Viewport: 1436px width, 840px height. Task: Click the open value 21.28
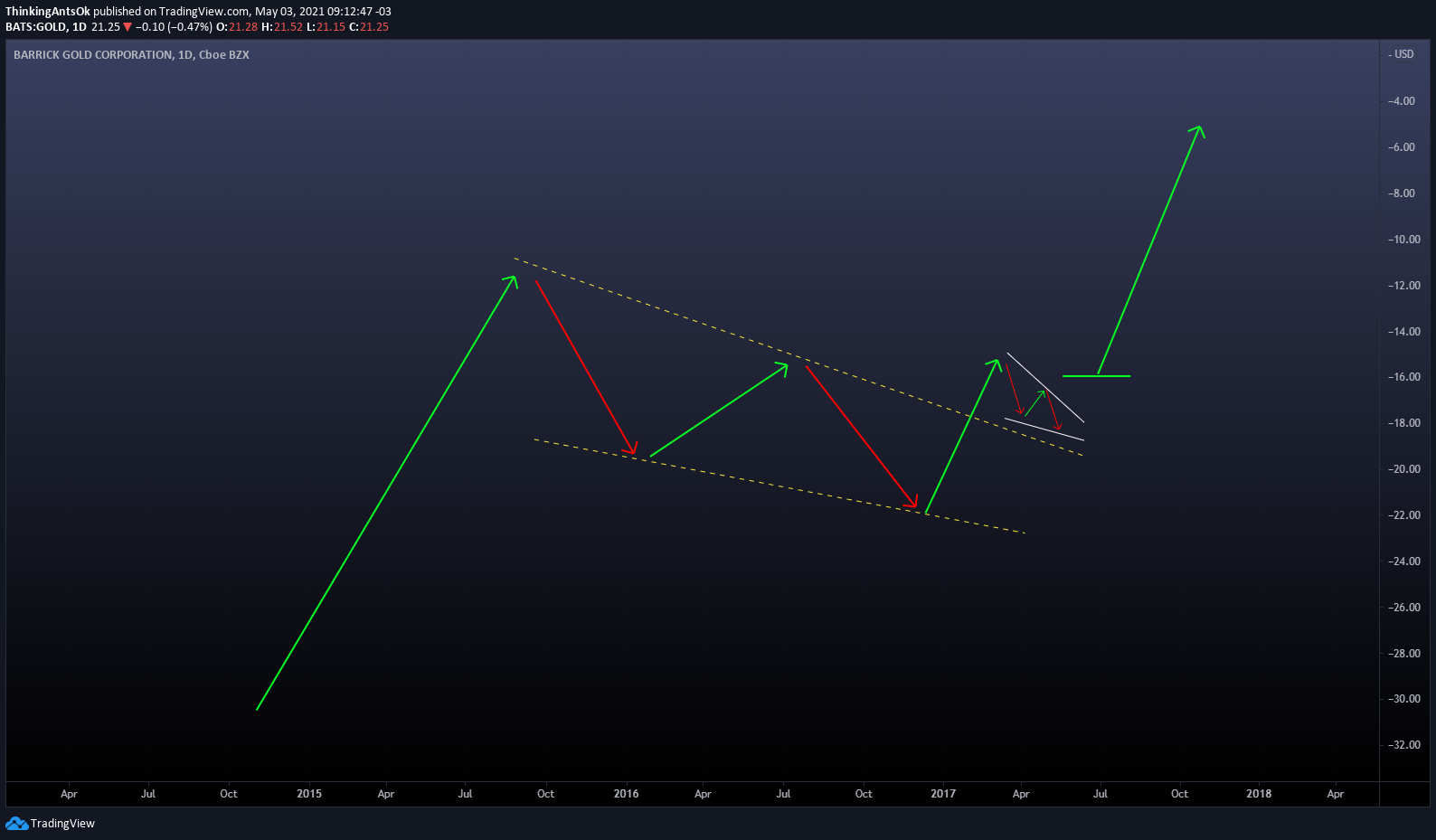pyautogui.click(x=243, y=27)
